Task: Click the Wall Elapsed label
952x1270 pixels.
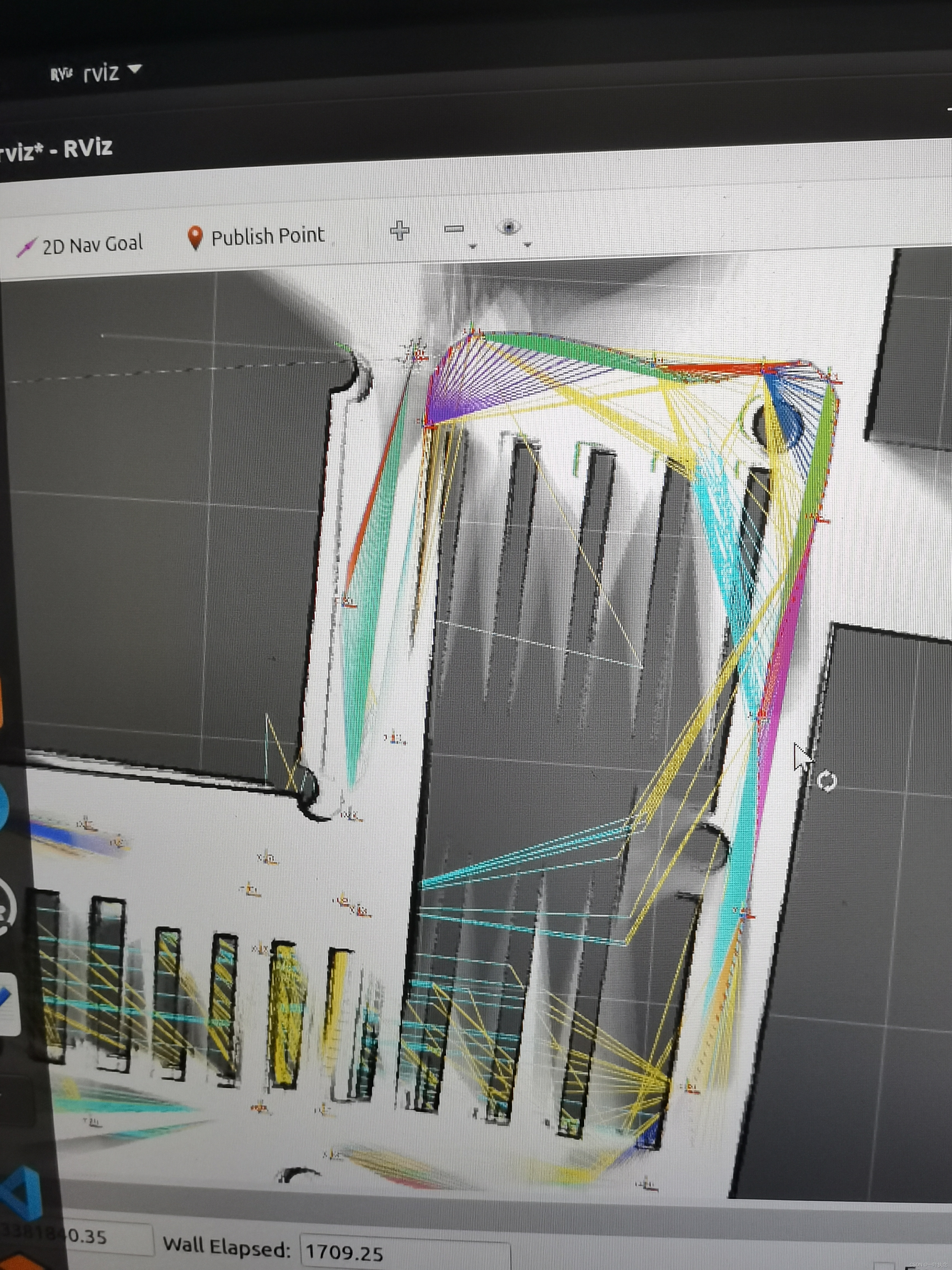Action: tap(227, 1247)
